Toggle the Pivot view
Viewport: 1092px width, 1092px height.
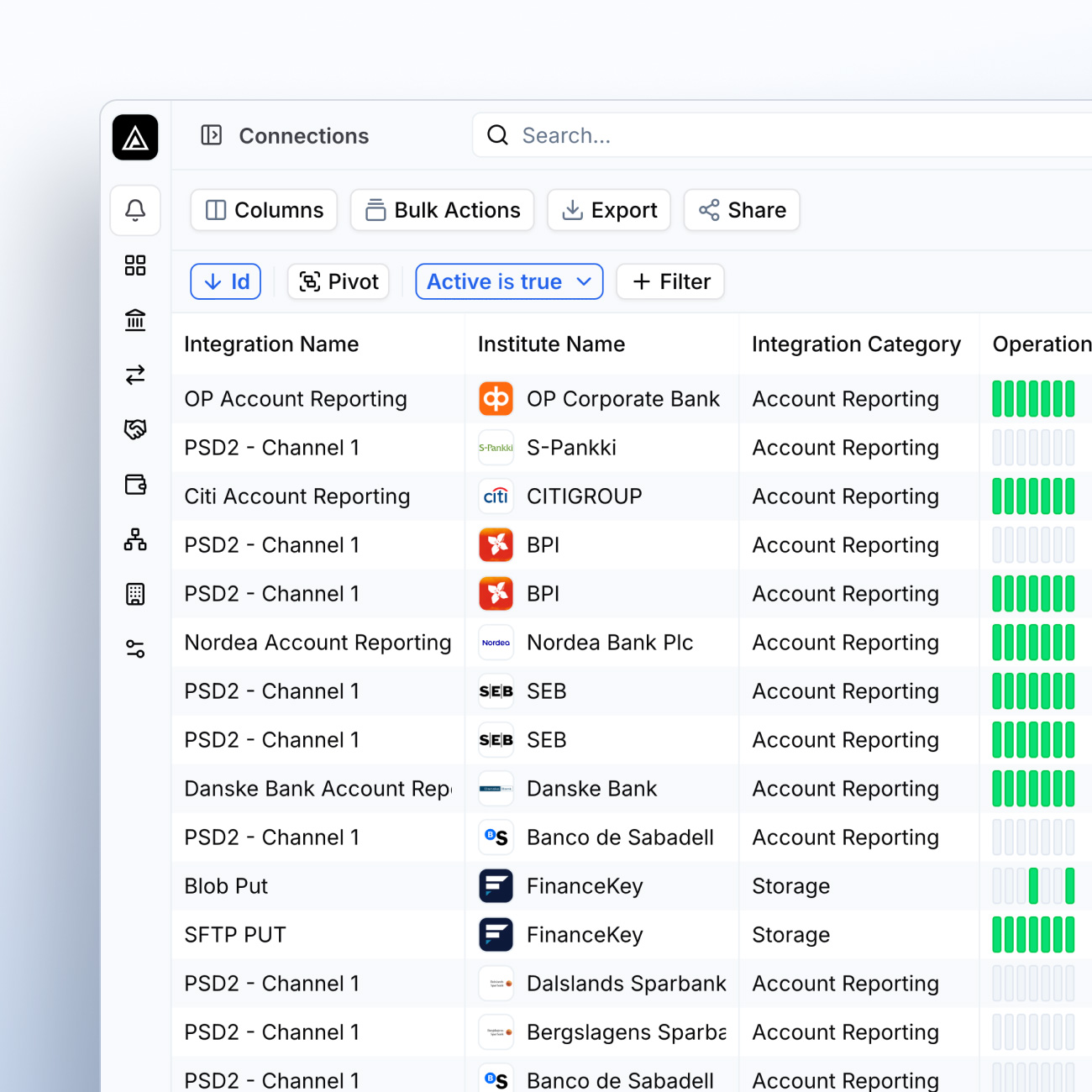[339, 281]
